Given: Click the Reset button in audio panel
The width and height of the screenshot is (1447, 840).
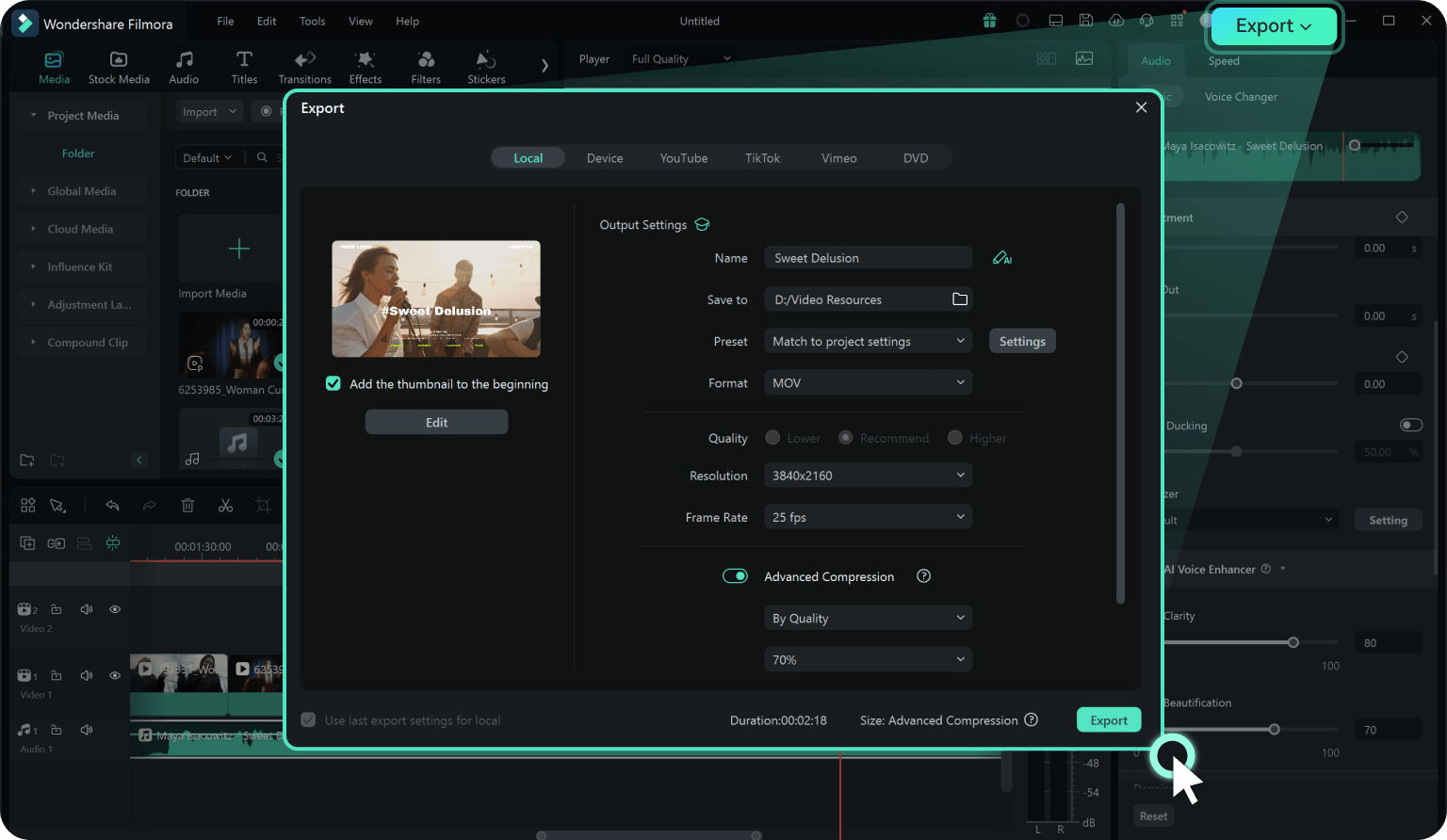Looking at the screenshot, I should (x=1153, y=816).
